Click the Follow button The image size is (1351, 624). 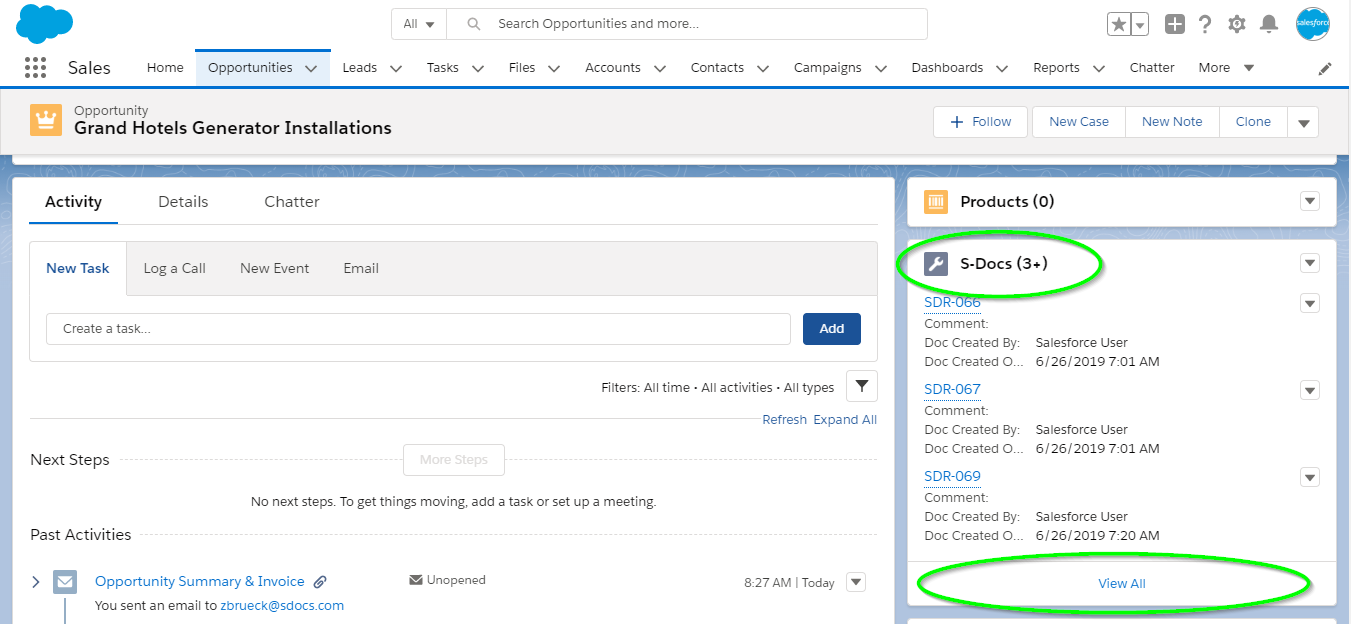(981, 122)
